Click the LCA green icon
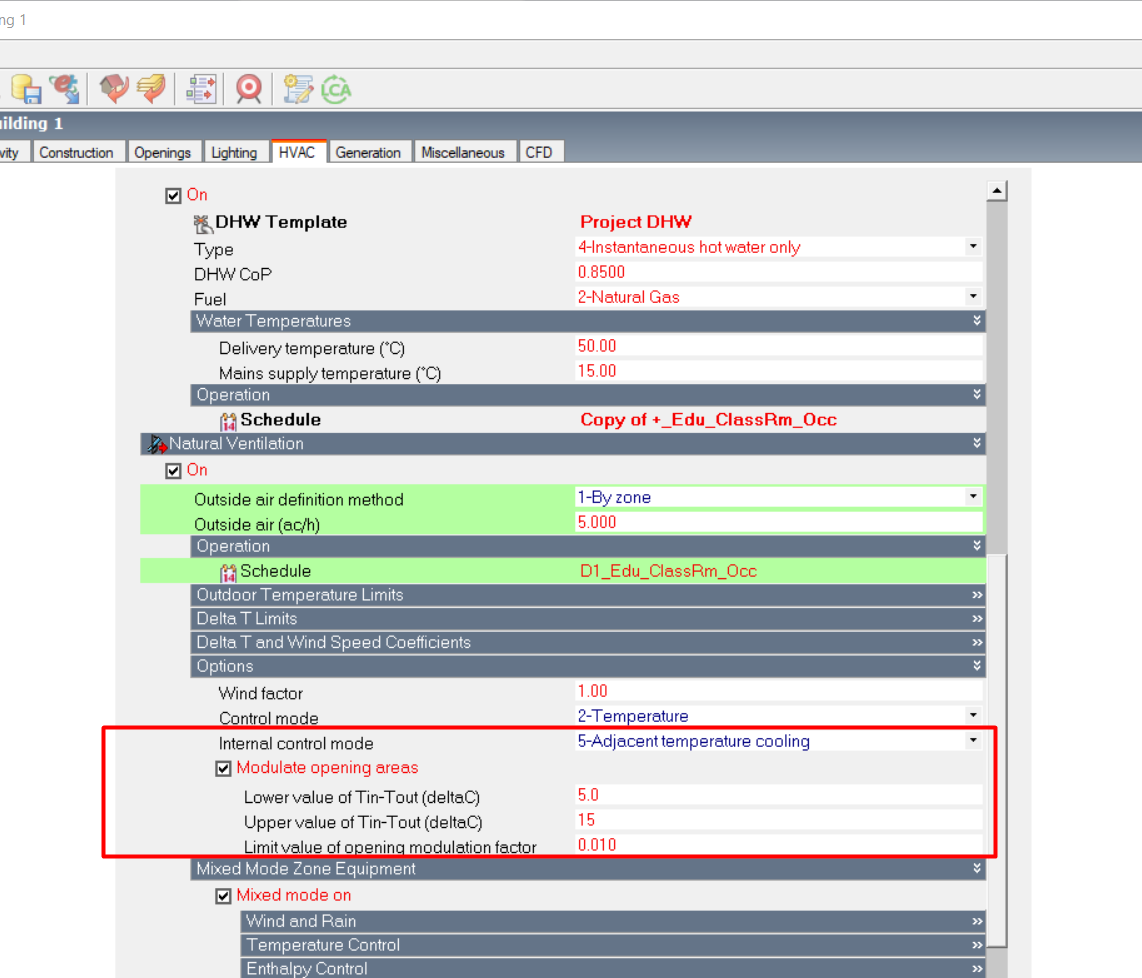 (336, 89)
